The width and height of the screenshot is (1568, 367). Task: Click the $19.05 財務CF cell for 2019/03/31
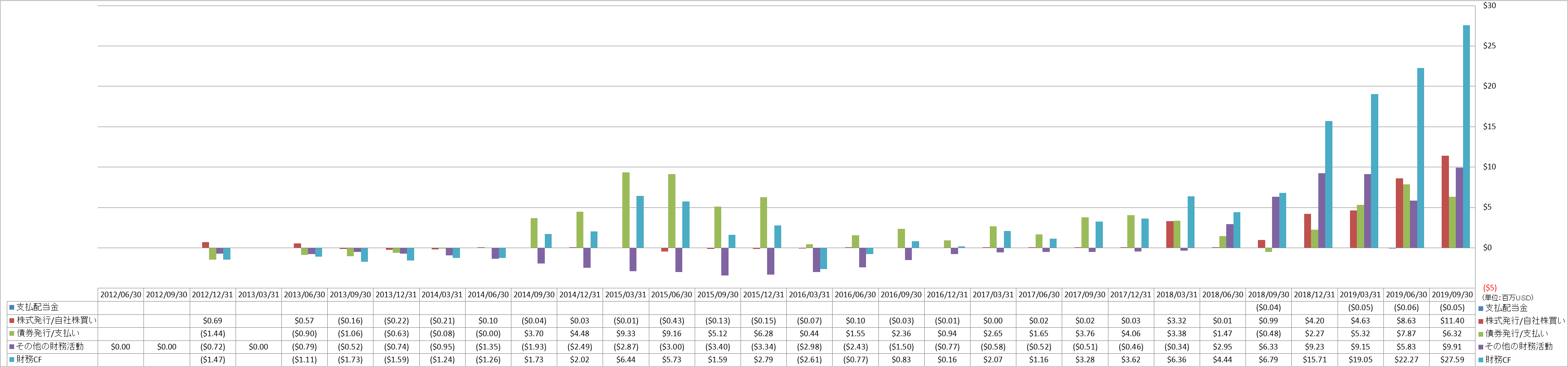click(x=1360, y=360)
